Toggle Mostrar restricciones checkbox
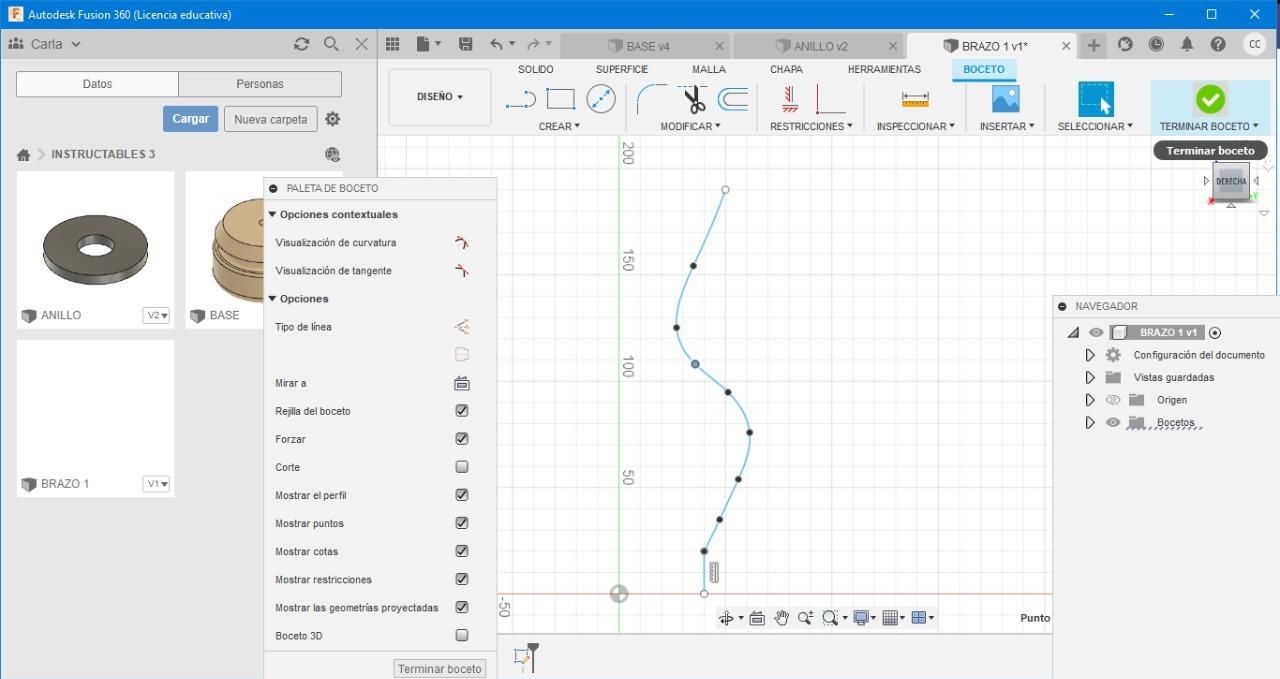 [461, 578]
